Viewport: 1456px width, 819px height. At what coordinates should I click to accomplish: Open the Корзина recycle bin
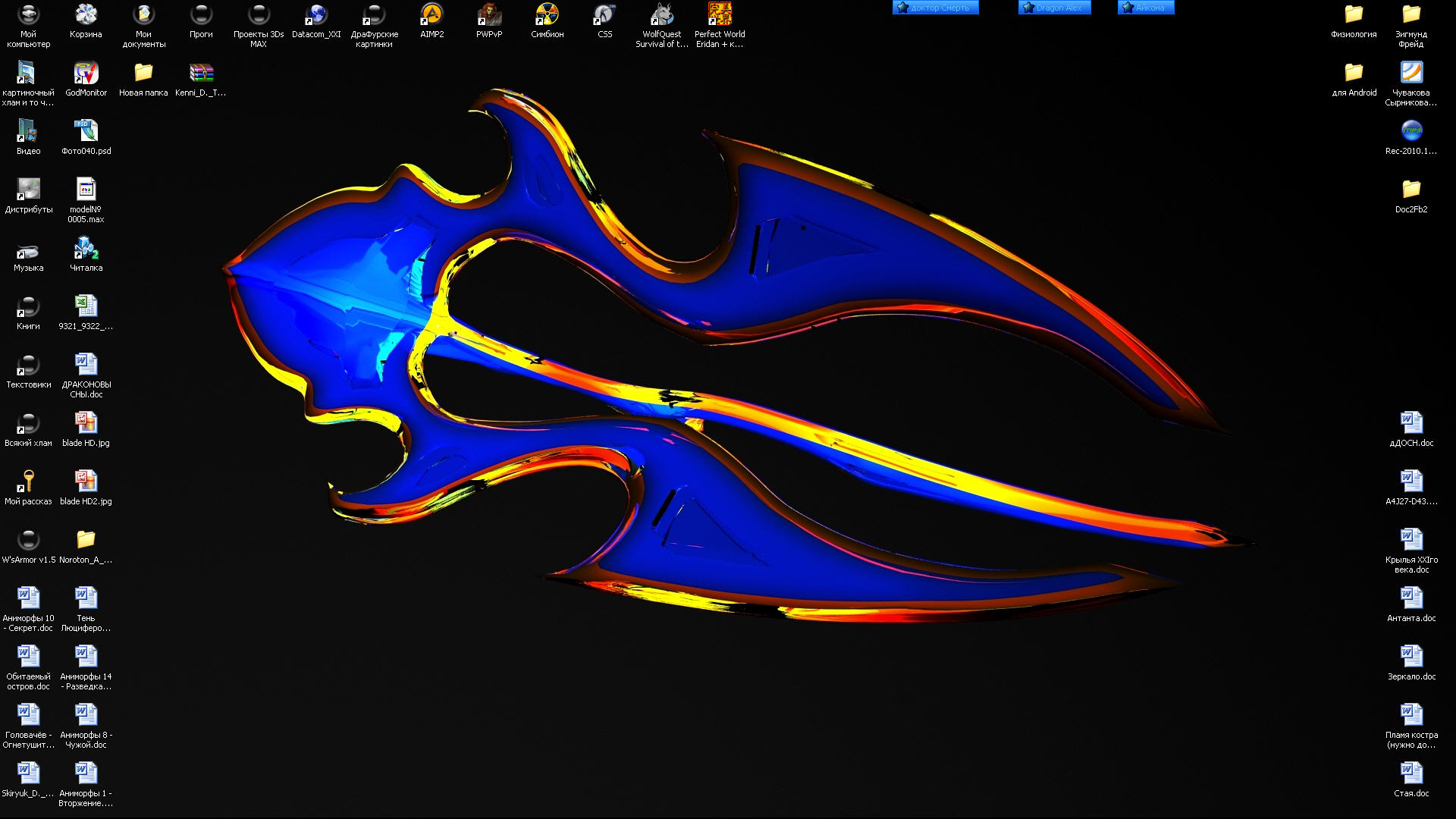click(86, 15)
